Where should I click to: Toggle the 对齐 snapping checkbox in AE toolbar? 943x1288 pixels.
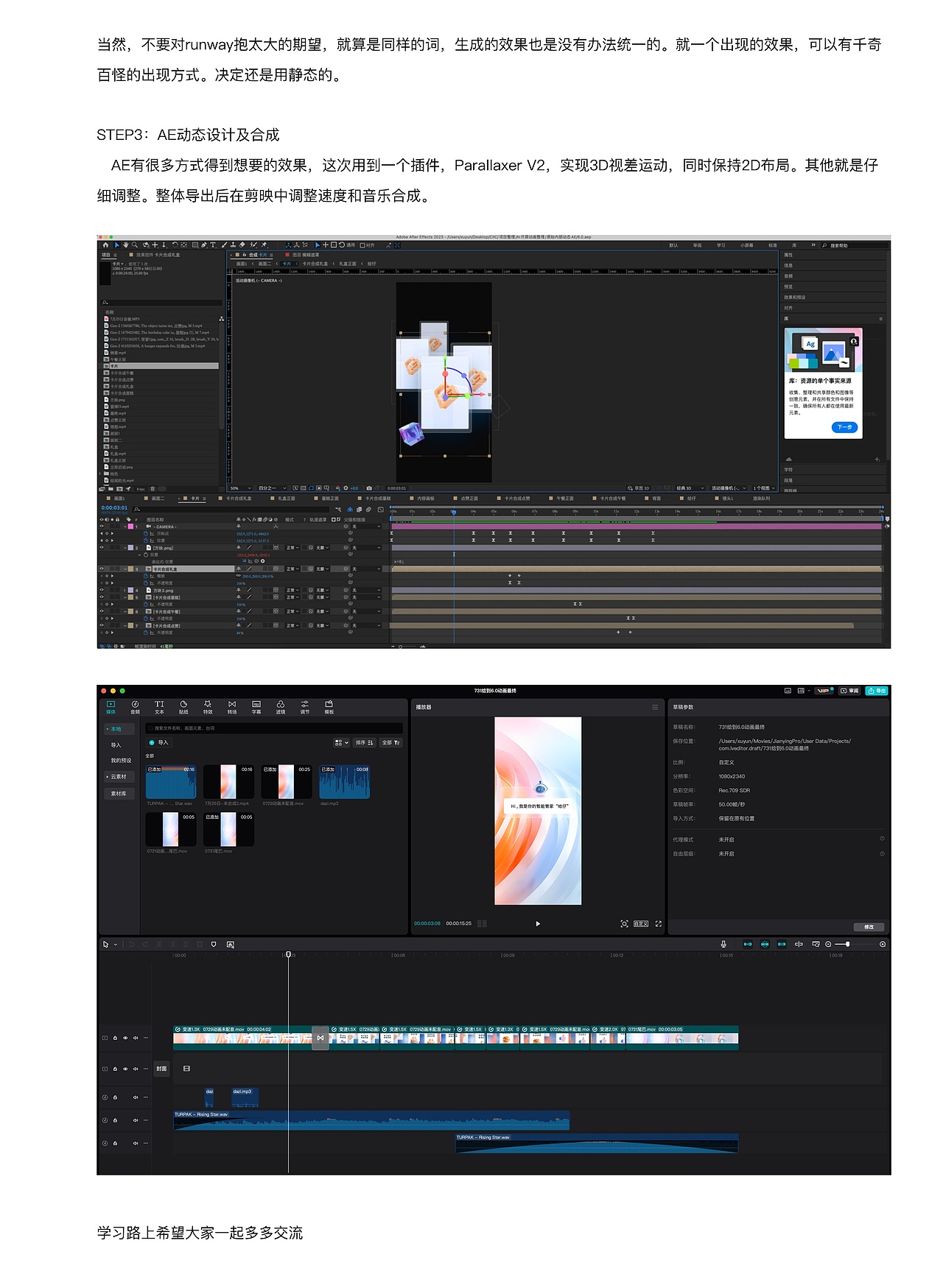click(362, 245)
